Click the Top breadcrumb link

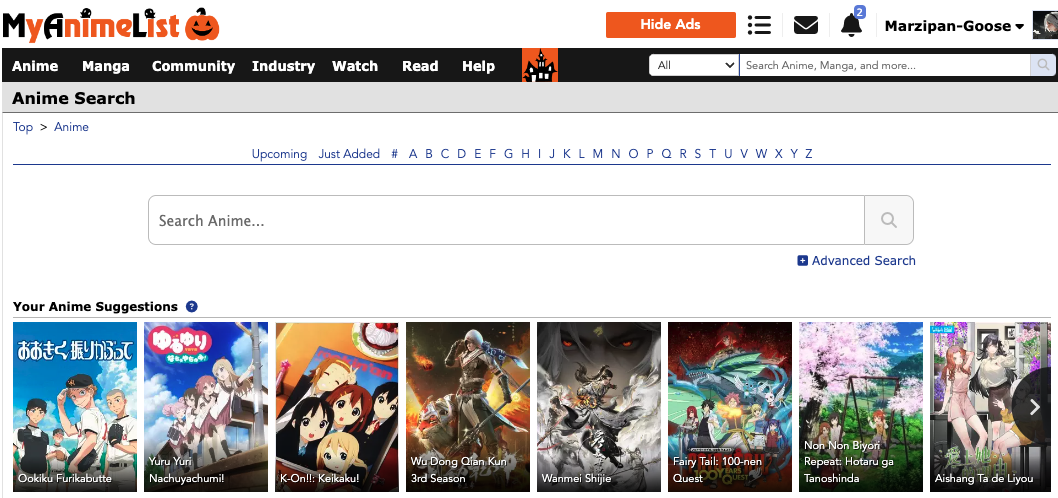click(x=23, y=127)
